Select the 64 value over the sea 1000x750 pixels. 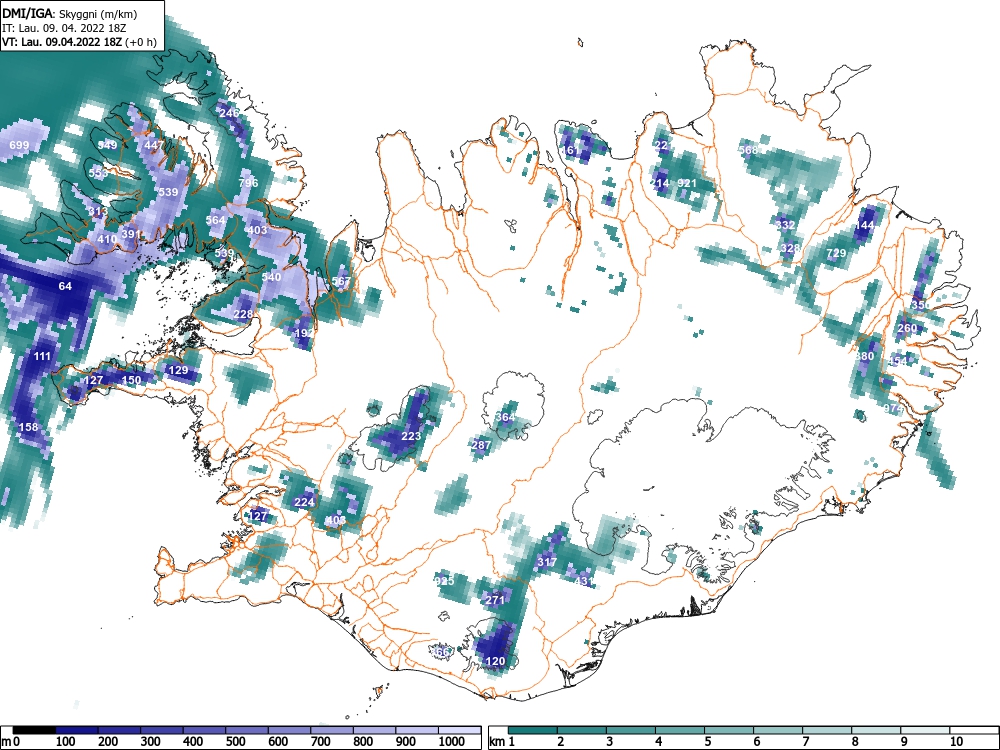tap(65, 286)
